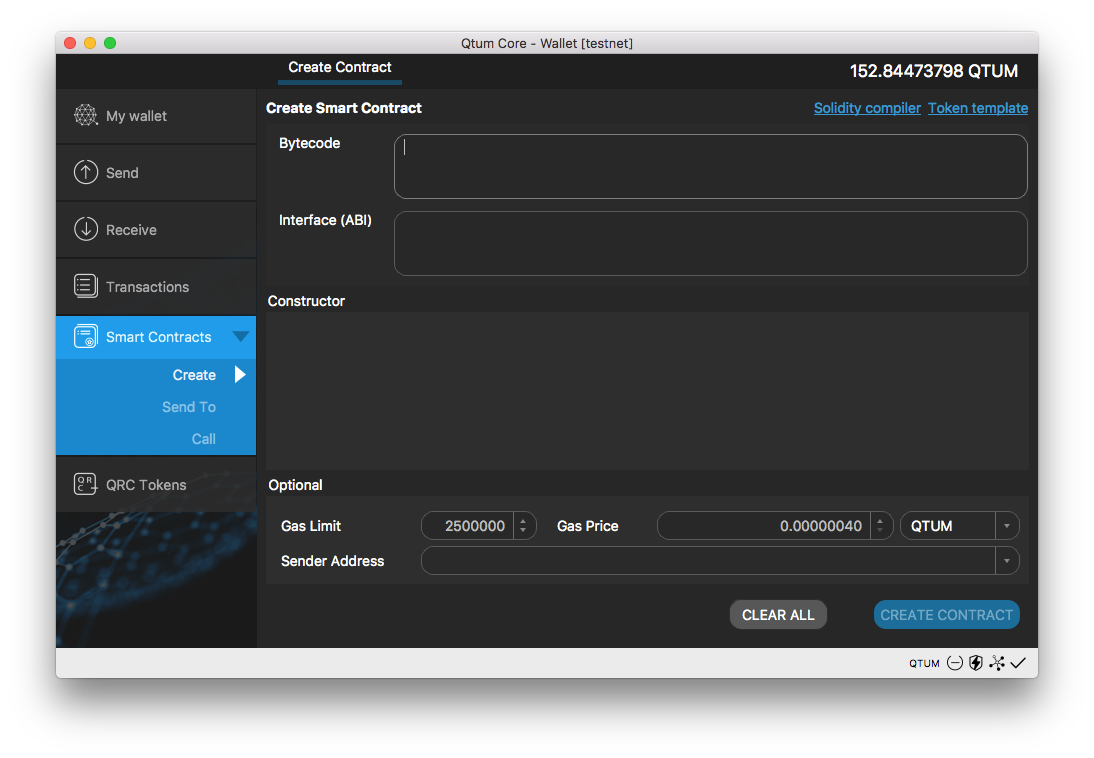
Task: Click the Bytecode label
Action: coord(309,143)
